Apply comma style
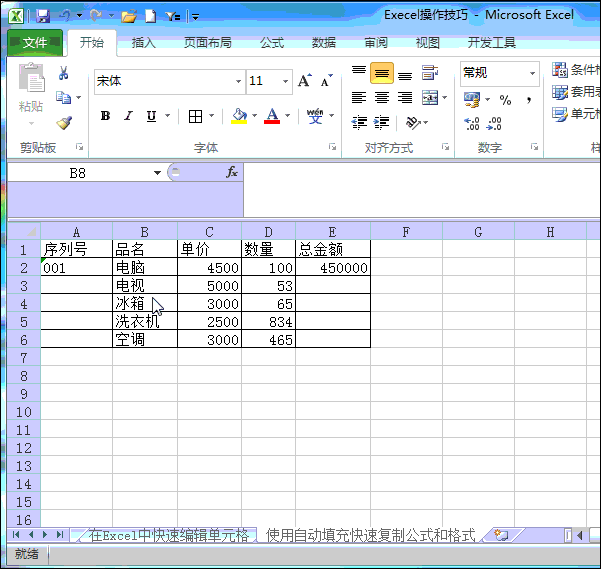Image resolution: width=601 pixels, height=569 pixels. click(529, 100)
